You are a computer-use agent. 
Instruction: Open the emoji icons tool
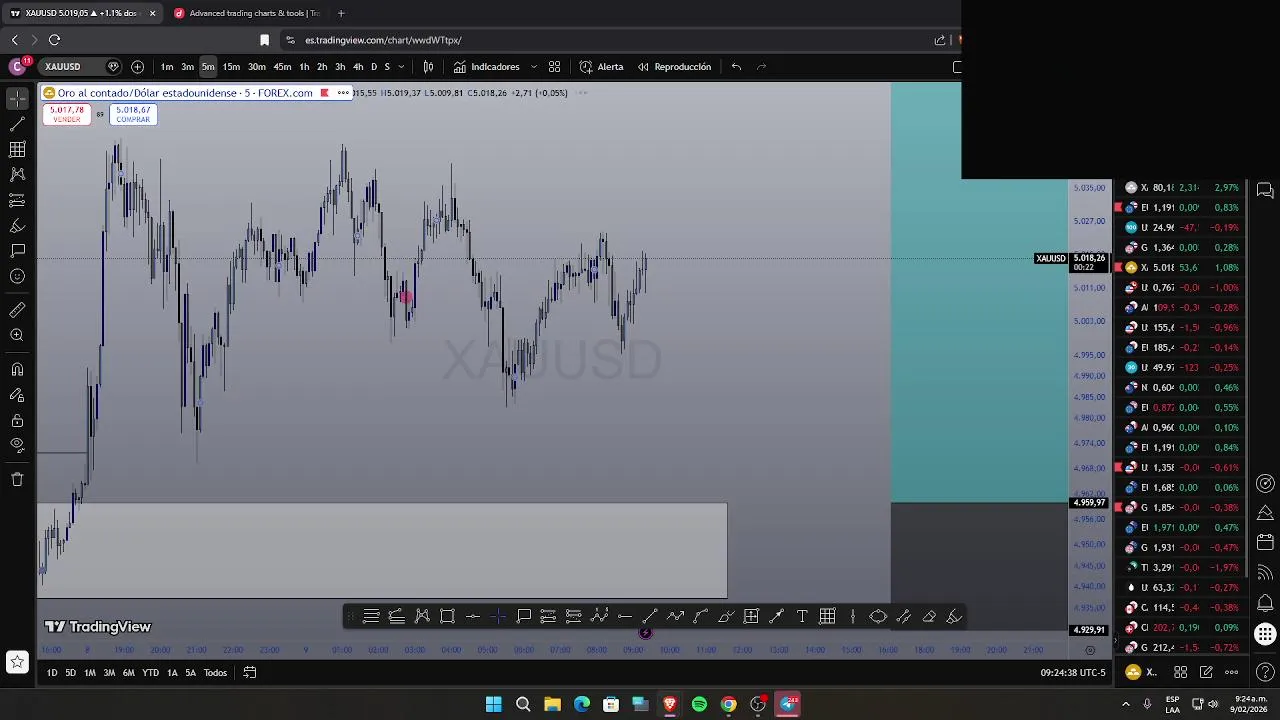coord(17,276)
